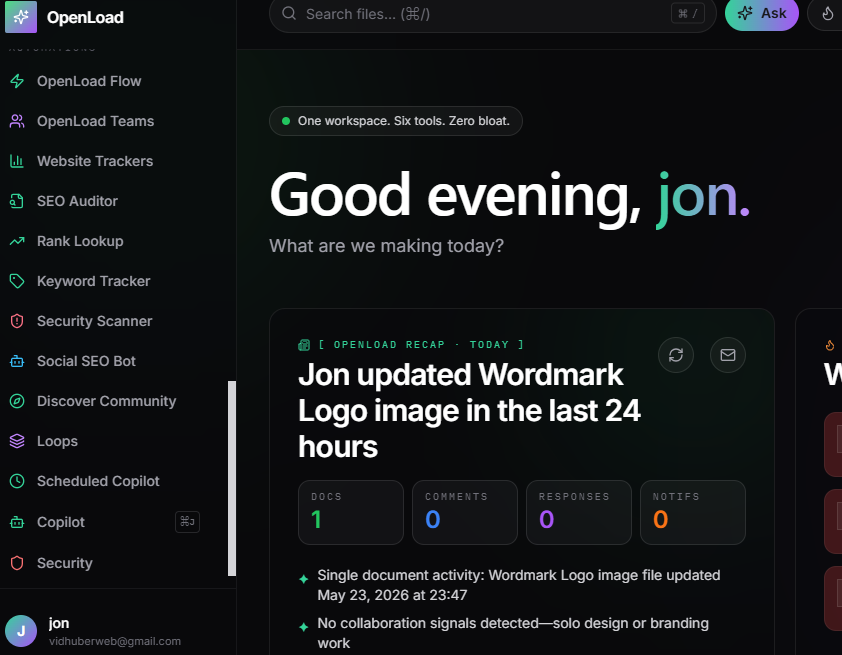842x655 pixels.
Task: Click the flame icon in top bar
Action: [x=828, y=13]
